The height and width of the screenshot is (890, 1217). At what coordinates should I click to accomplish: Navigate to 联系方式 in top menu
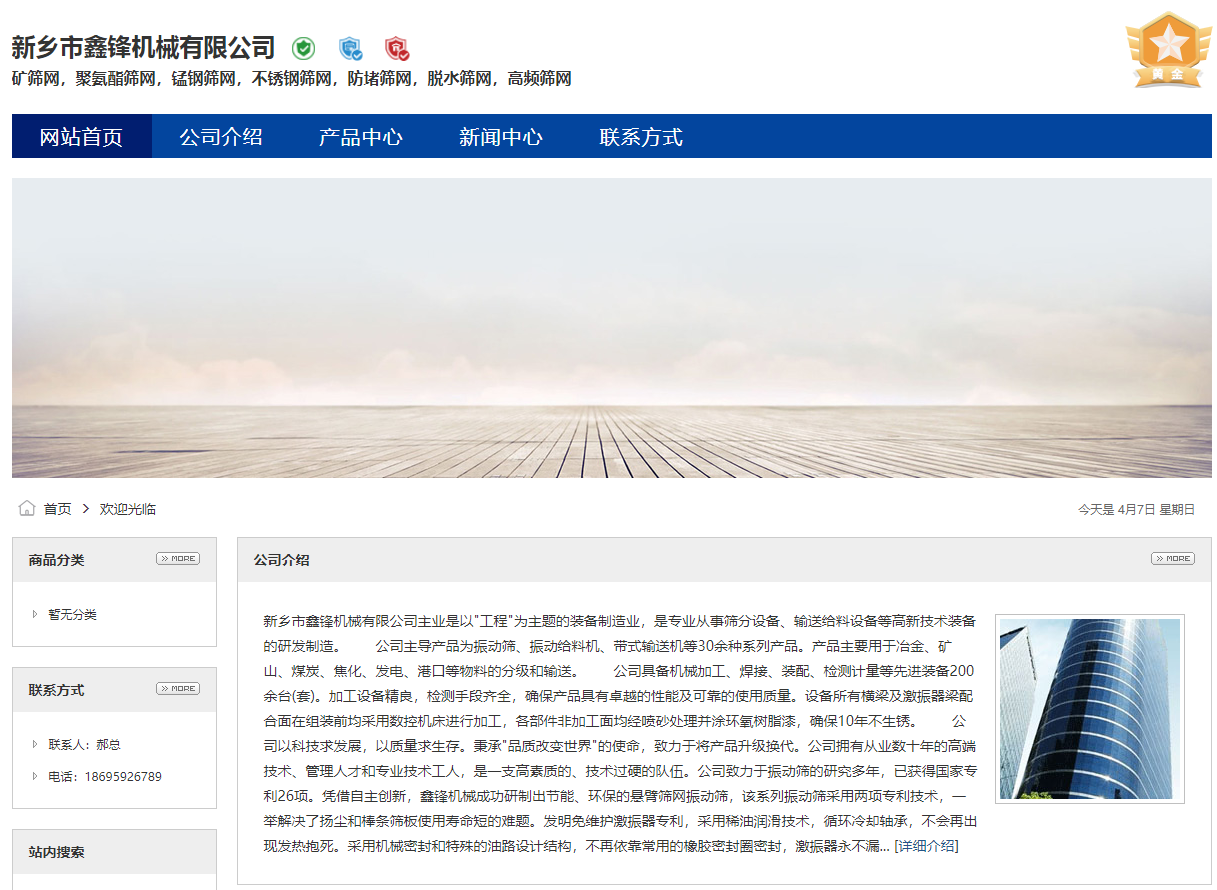click(x=641, y=137)
